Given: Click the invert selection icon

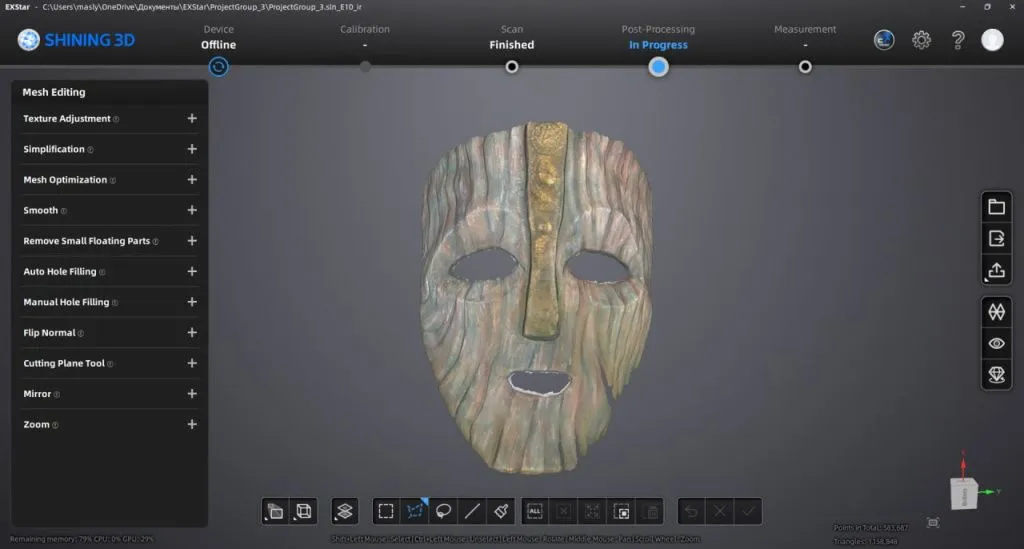Looking at the screenshot, I should pyautogui.click(x=621, y=511).
